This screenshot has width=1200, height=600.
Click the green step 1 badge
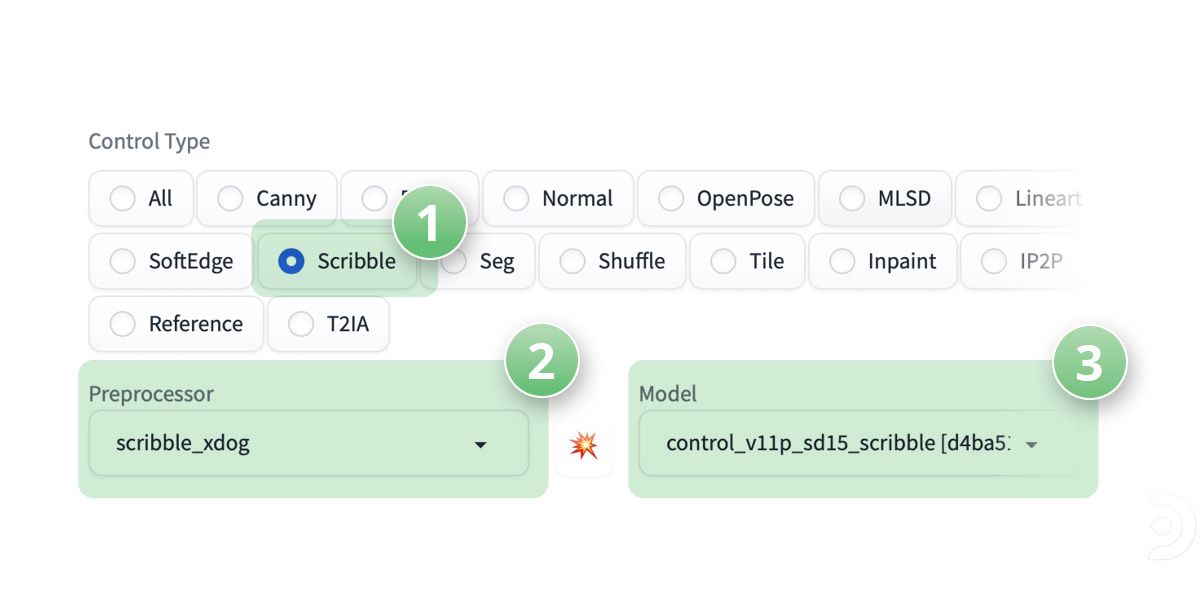429,223
